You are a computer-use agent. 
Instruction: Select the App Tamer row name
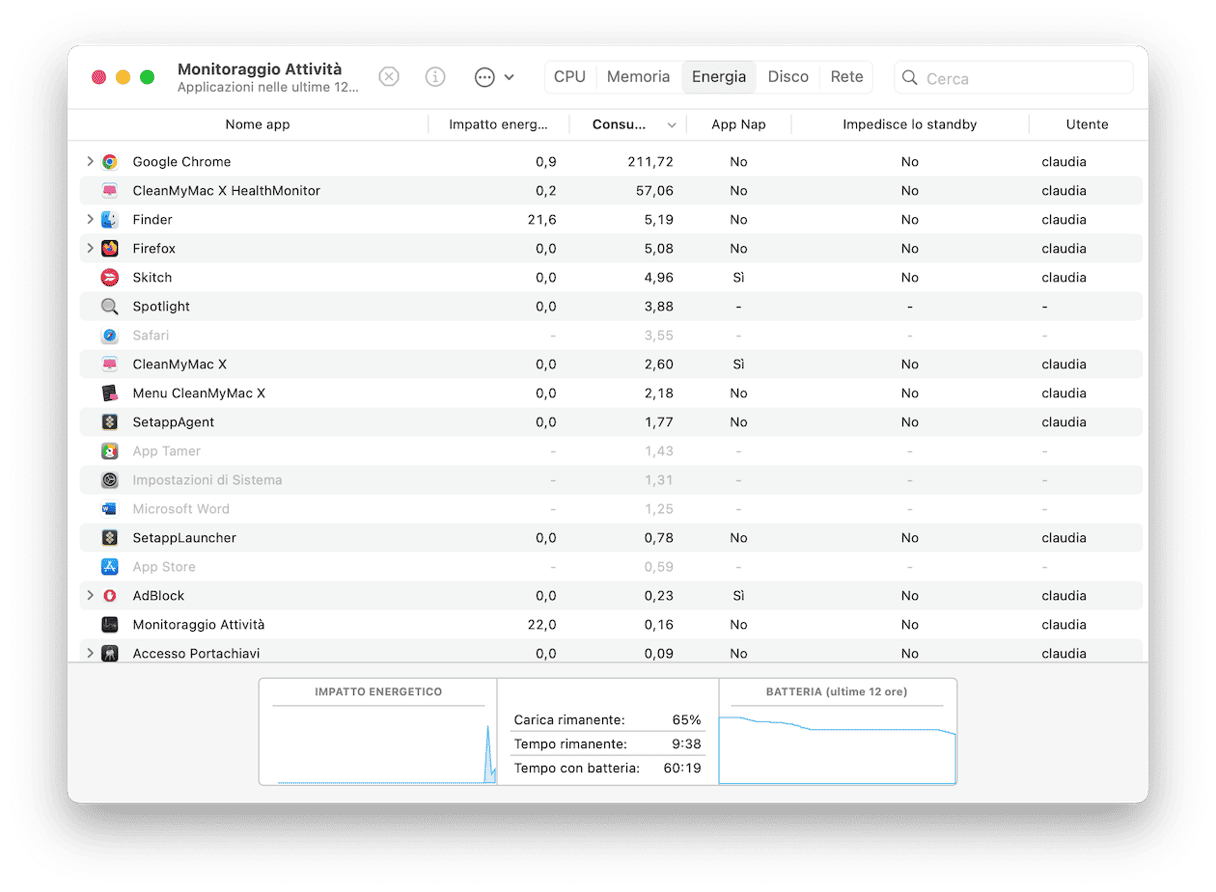click(x=167, y=452)
